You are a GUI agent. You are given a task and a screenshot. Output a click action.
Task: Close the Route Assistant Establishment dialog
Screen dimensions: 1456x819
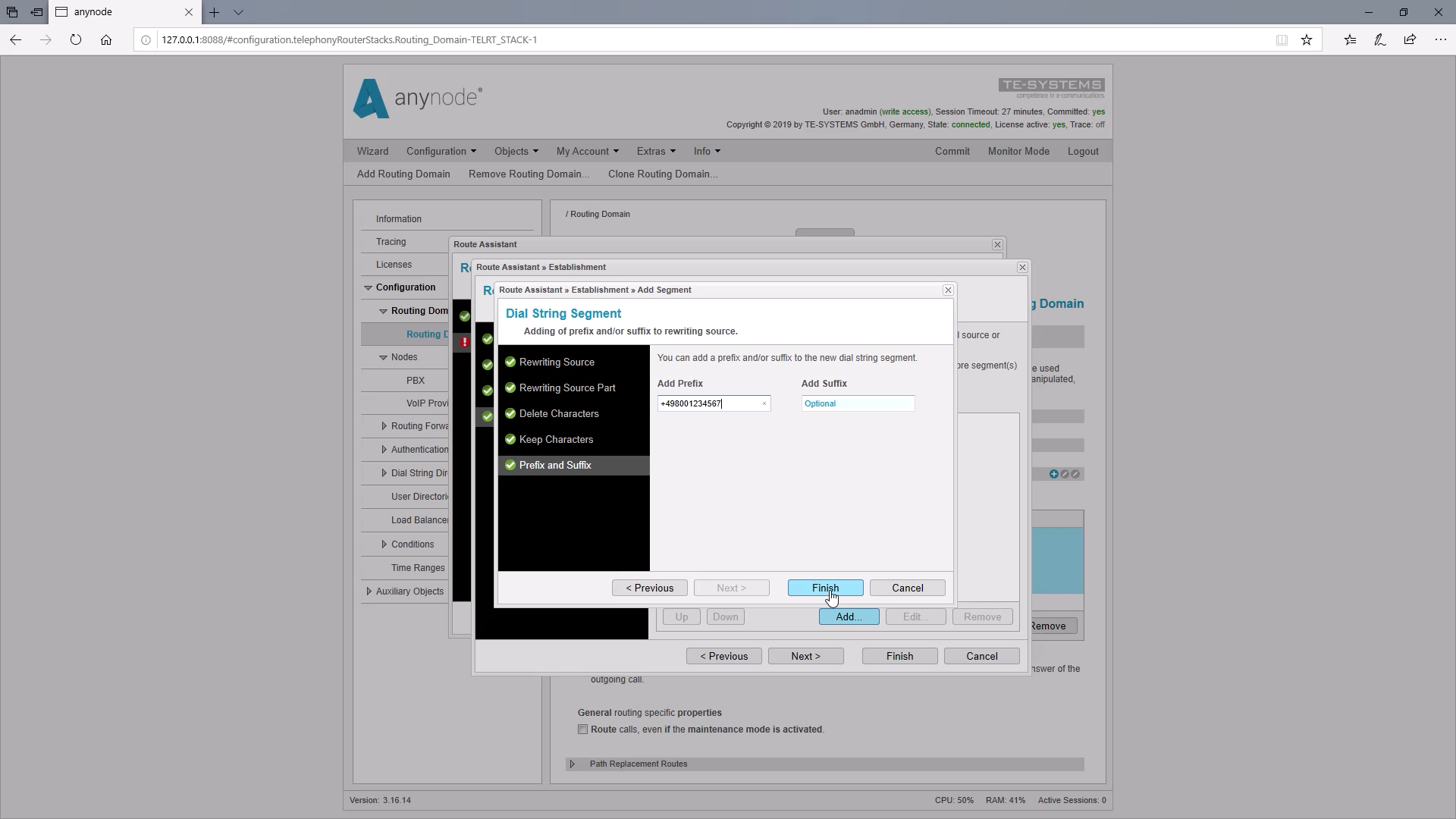[x=1022, y=268]
